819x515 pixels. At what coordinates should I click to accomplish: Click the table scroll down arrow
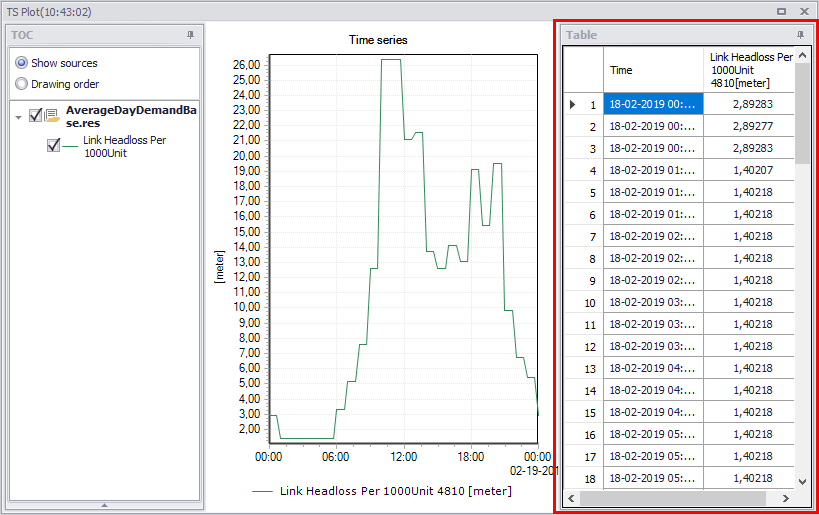coord(803,482)
